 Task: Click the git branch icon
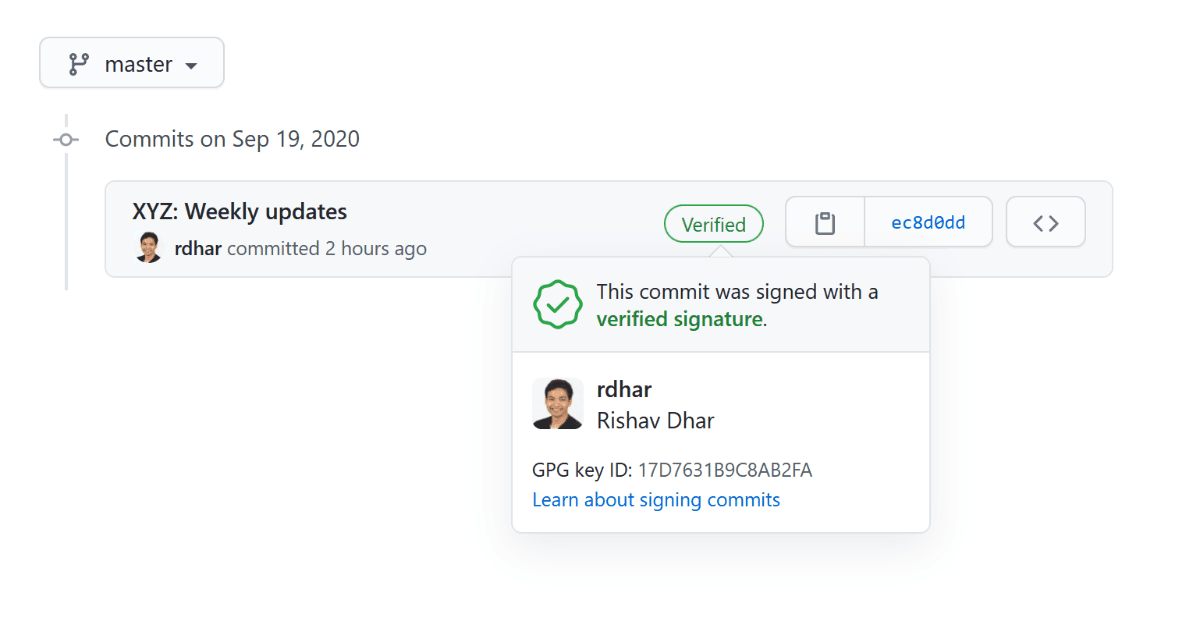pyautogui.click(x=79, y=64)
